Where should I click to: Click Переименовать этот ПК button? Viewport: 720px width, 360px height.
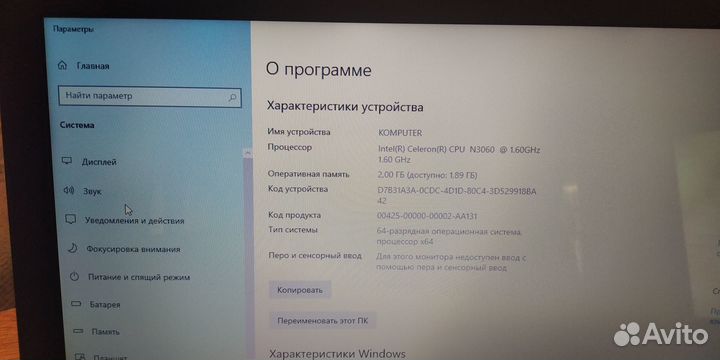point(322,321)
